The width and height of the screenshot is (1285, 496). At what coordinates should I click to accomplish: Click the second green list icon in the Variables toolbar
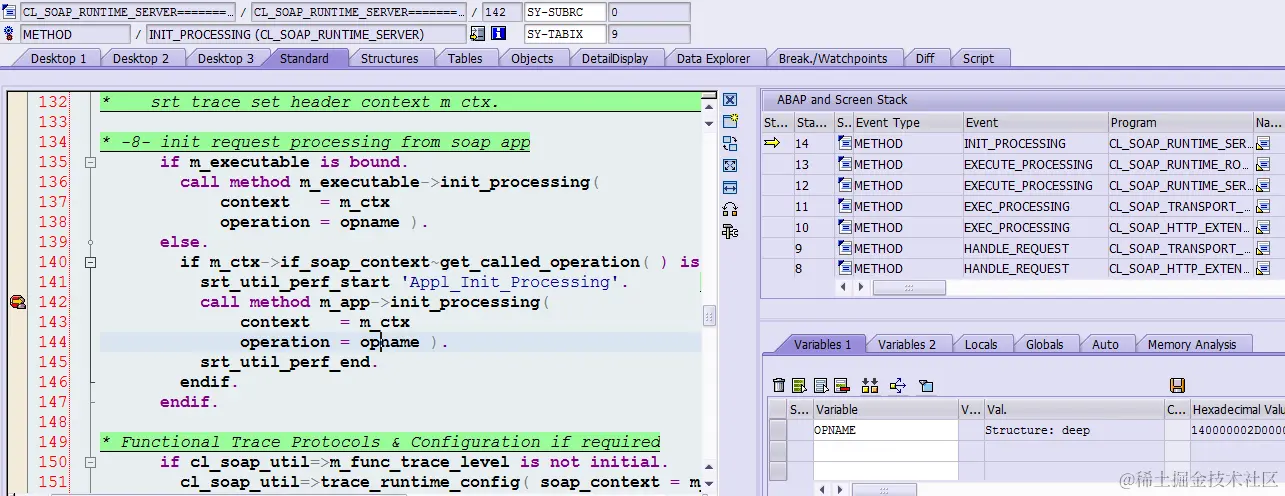click(x=799, y=386)
